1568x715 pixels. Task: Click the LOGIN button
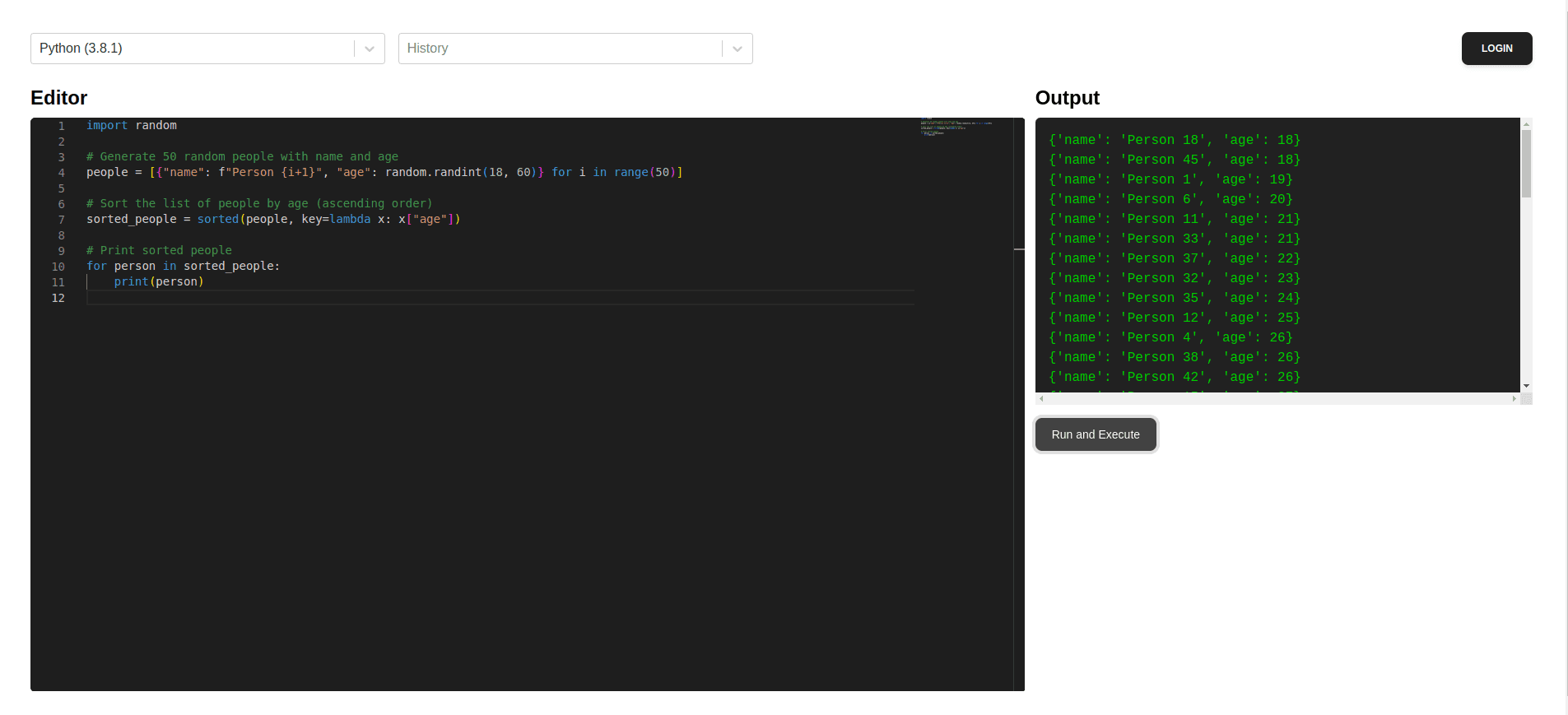click(x=1496, y=49)
